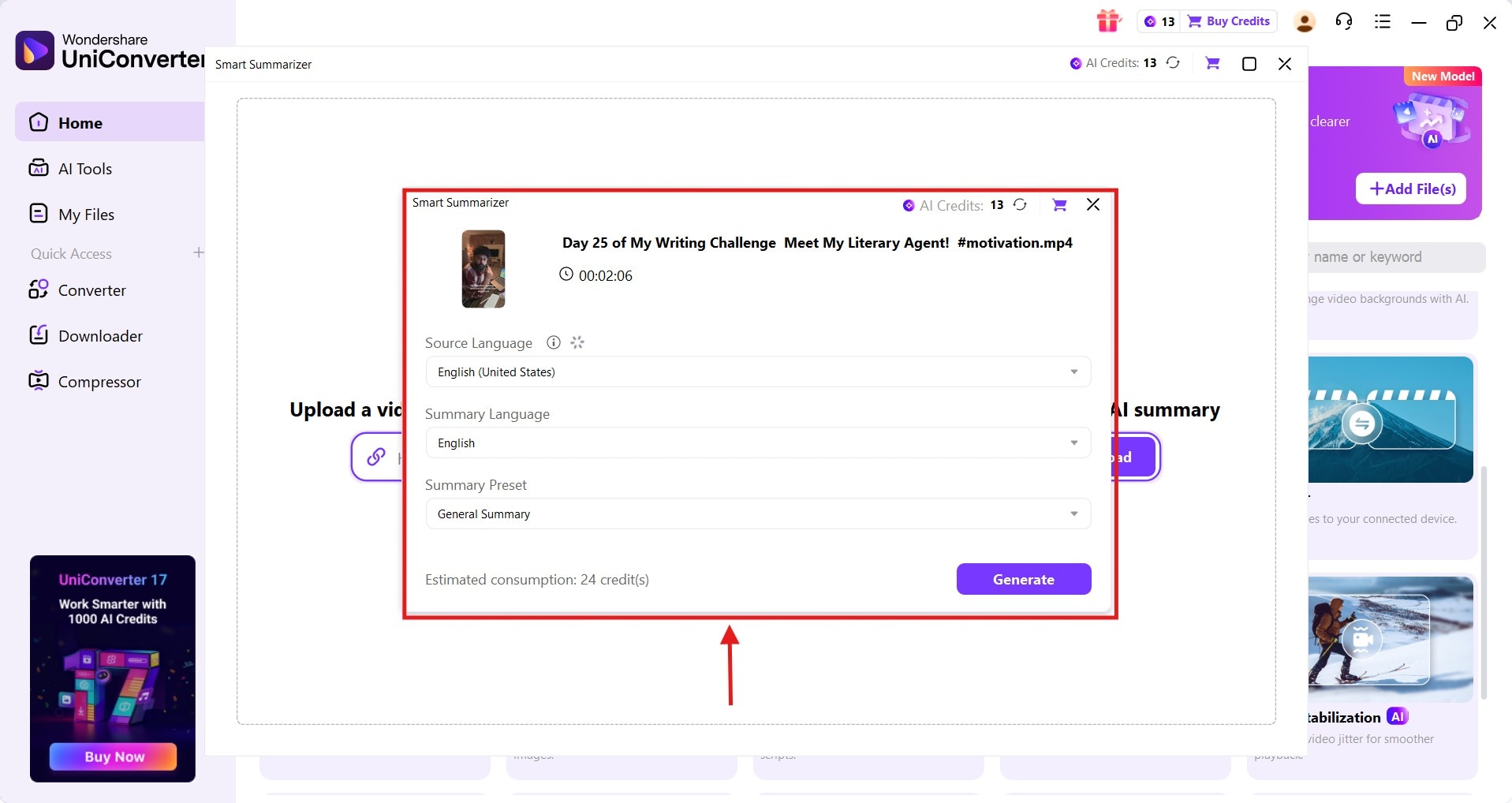1512x803 pixels.
Task: Click Buy Now on the UniConverter 17 banner
Action: (112, 756)
